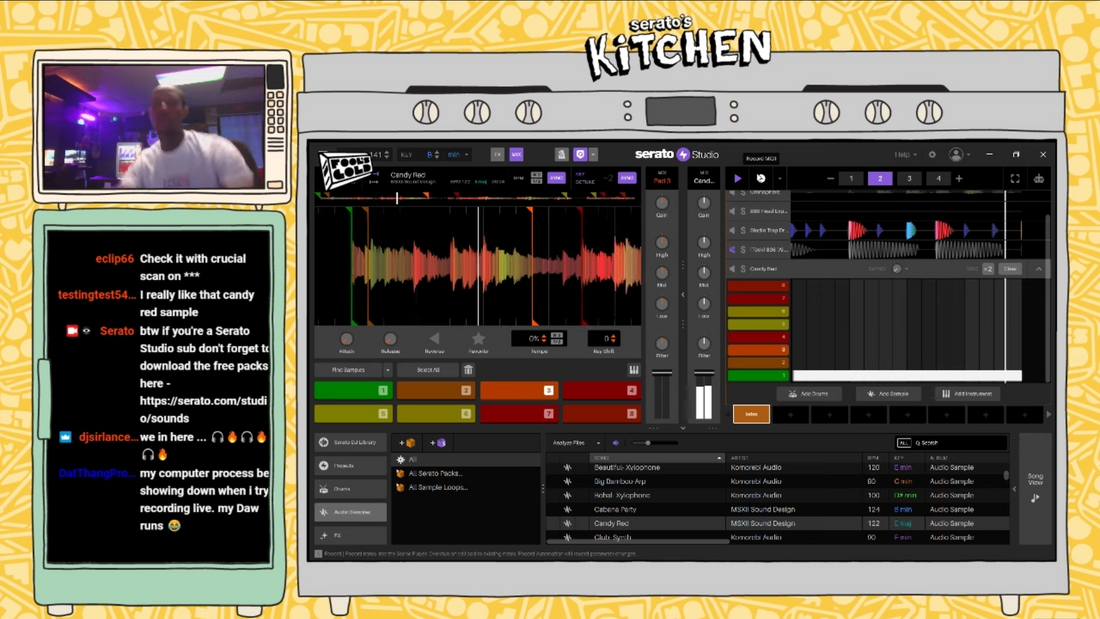Toggle the piano keyboard mode icon
This screenshot has width=1100, height=619.
pos(634,370)
